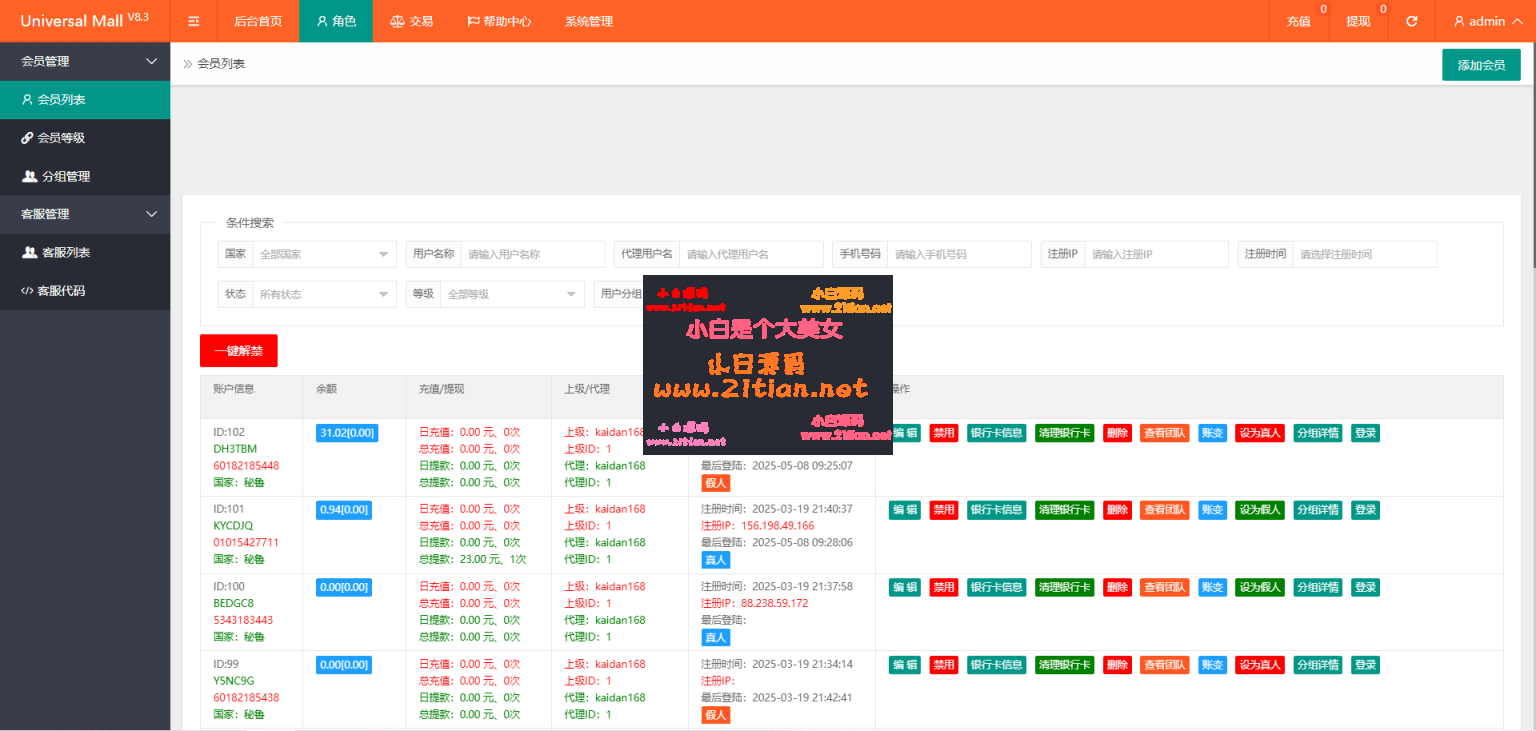Viewport: 1536px width, 731px height.
Task: Click the hamburger menu collapse icon
Action: pyautogui.click(x=194, y=21)
